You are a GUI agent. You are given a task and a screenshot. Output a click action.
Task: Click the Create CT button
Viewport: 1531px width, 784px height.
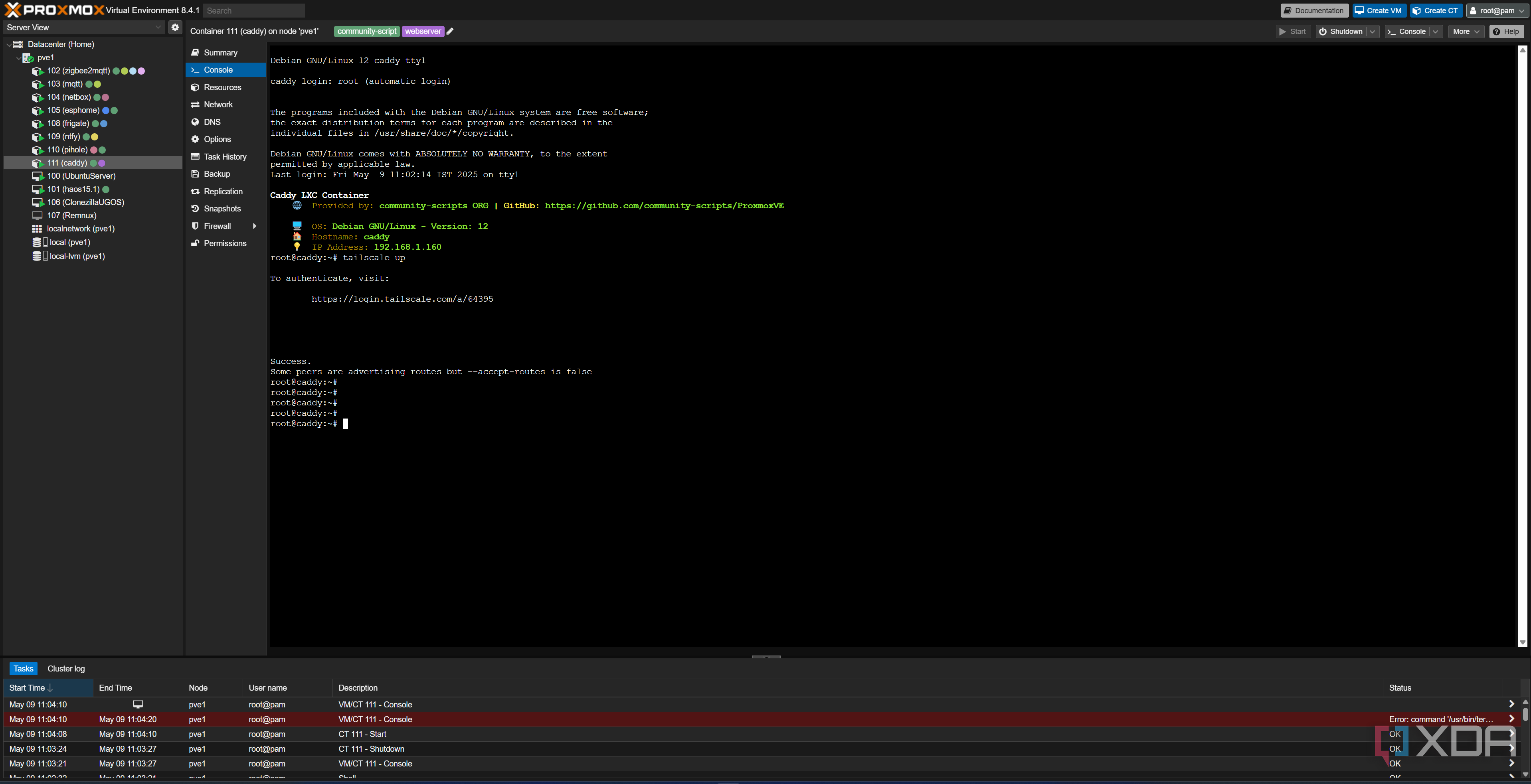coord(1435,11)
